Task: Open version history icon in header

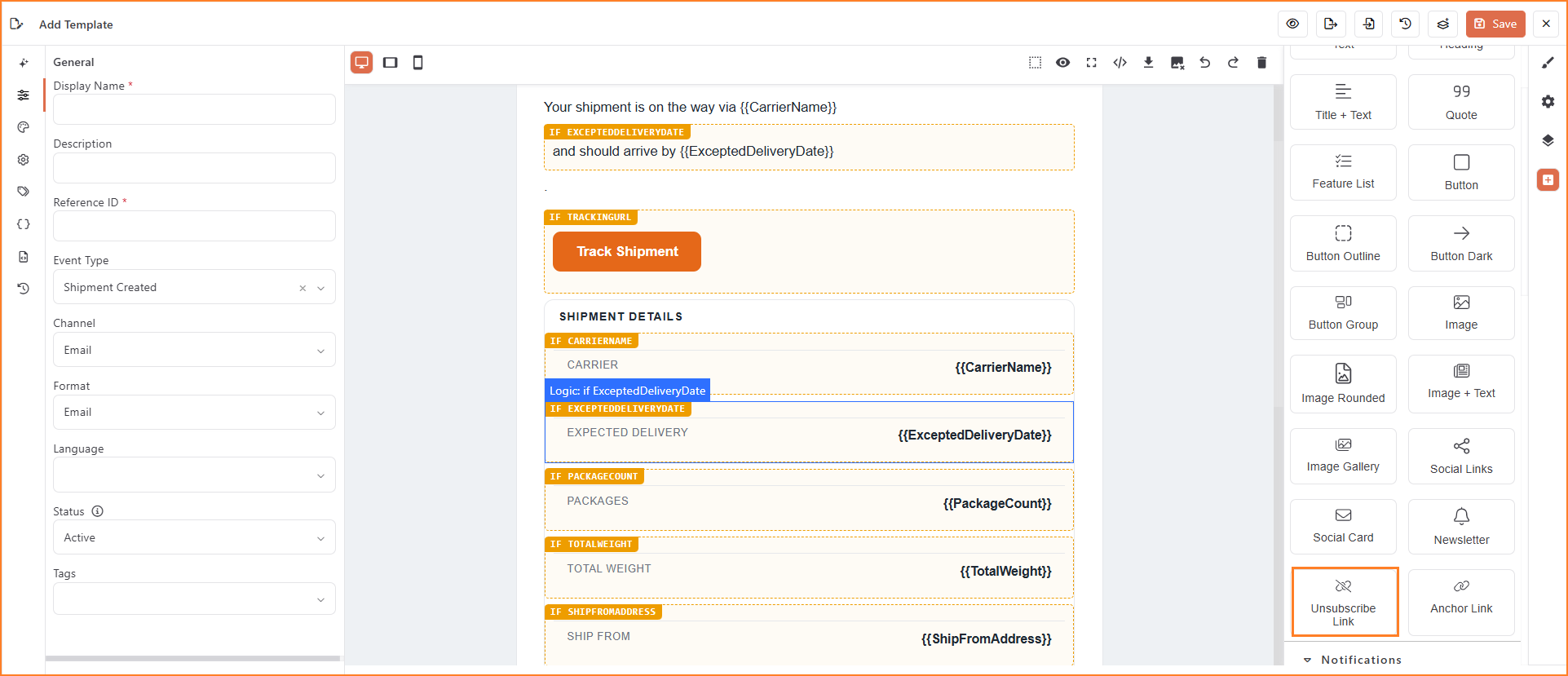Action: pyautogui.click(x=1406, y=24)
